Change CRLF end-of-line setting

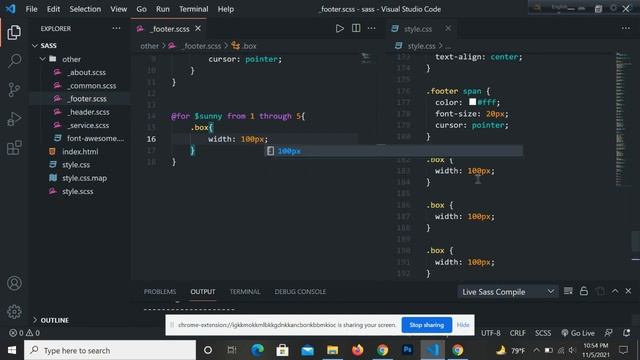pos(518,333)
